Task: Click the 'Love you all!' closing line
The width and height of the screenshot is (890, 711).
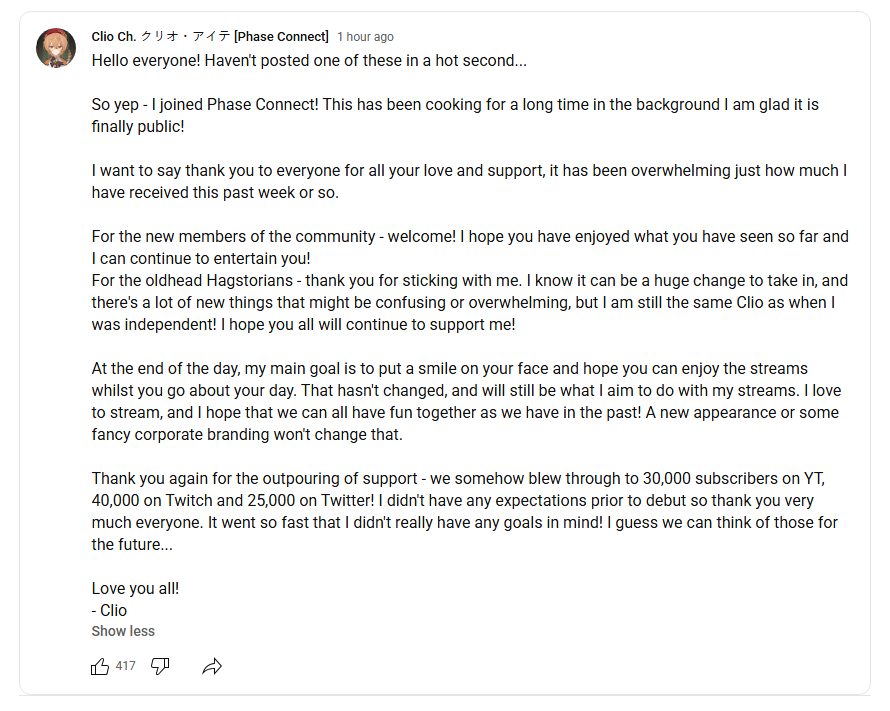Action: (x=135, y=588)
